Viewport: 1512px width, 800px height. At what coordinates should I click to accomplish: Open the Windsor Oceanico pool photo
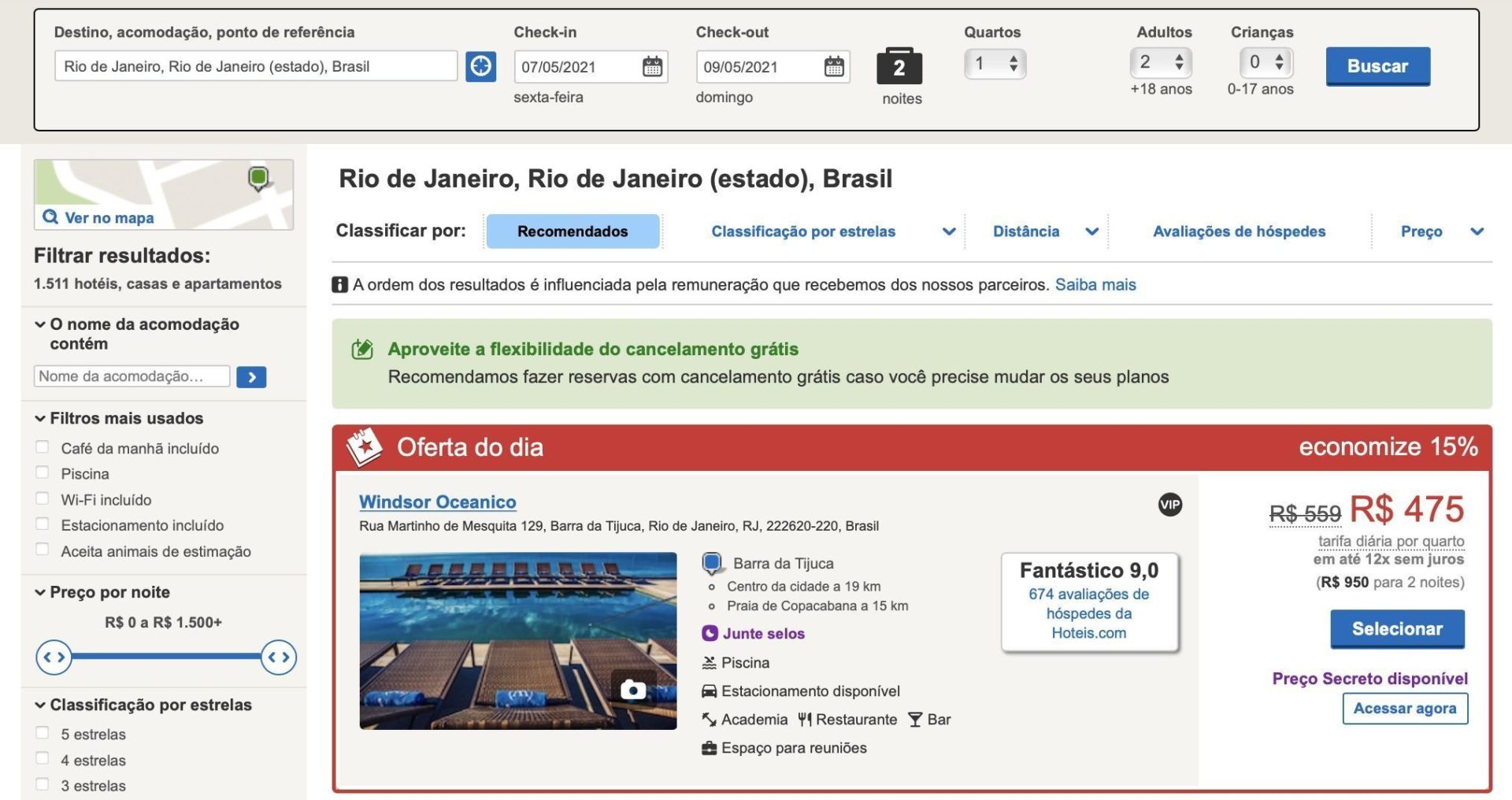tap(517, 641)
